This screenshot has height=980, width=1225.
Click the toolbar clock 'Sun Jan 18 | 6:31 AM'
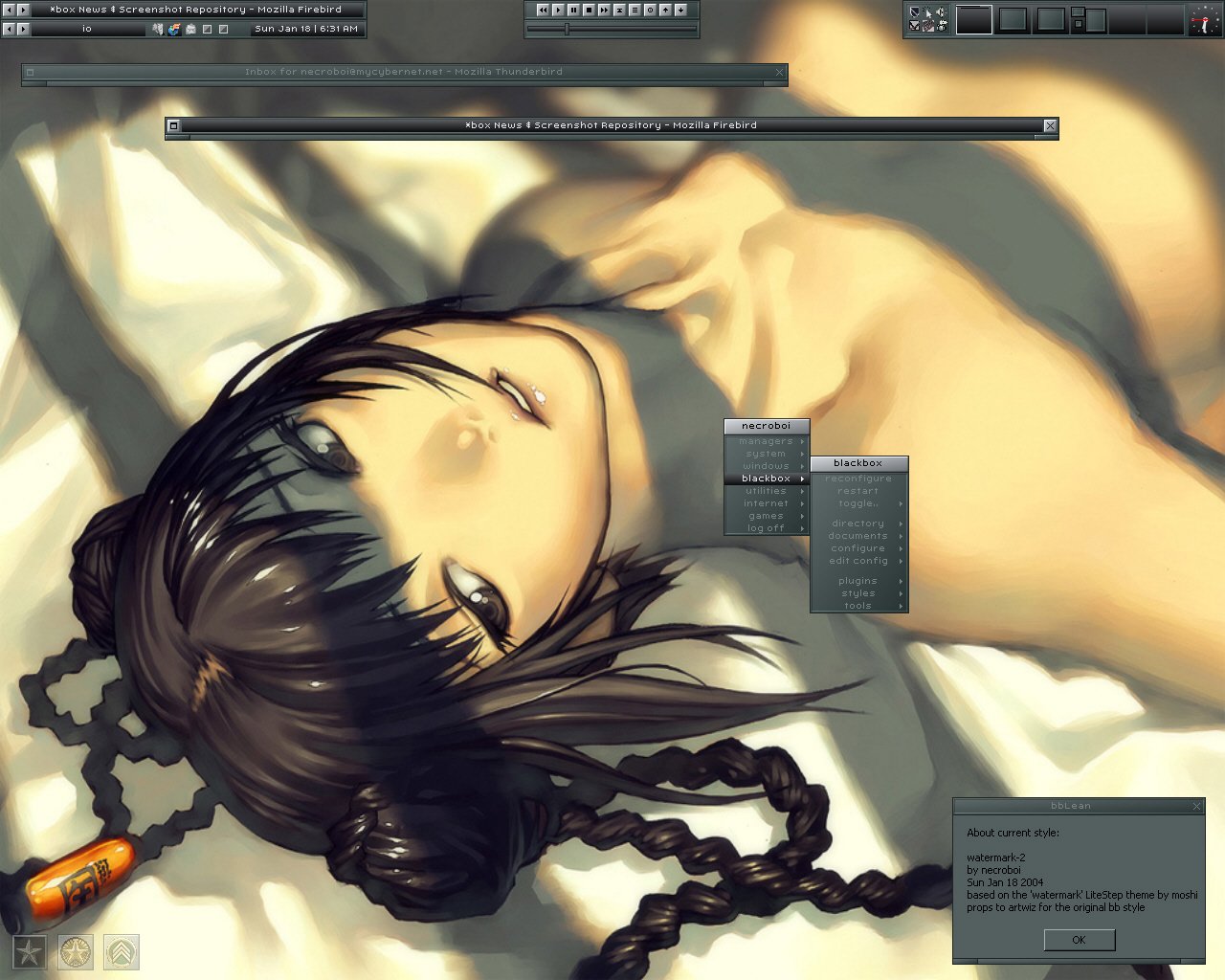click(306, 29)
